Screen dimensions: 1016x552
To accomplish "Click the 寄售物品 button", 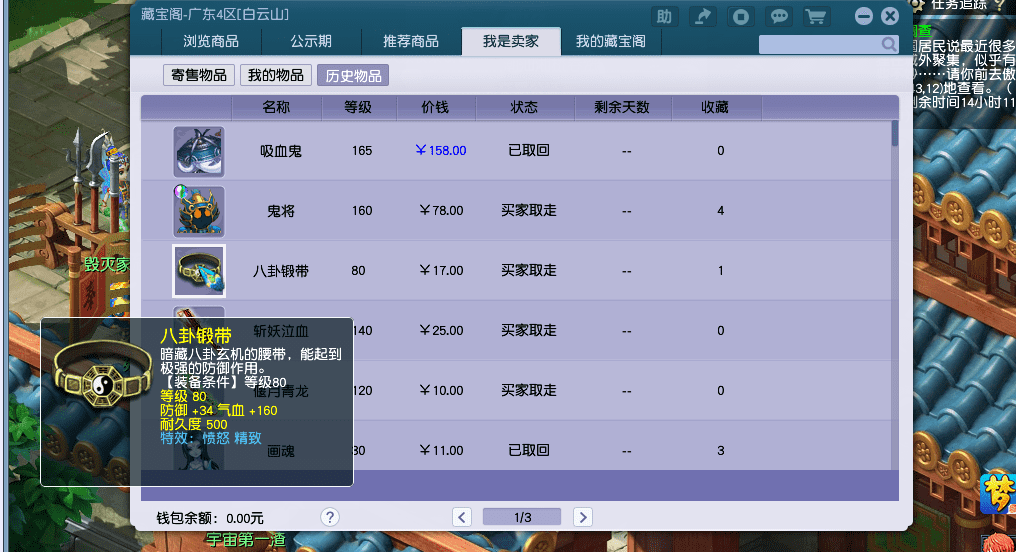I will (199, 76).
